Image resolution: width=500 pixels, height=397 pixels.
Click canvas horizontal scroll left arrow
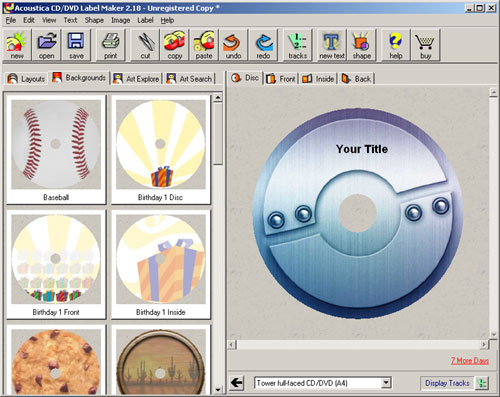tap(232, 344)
